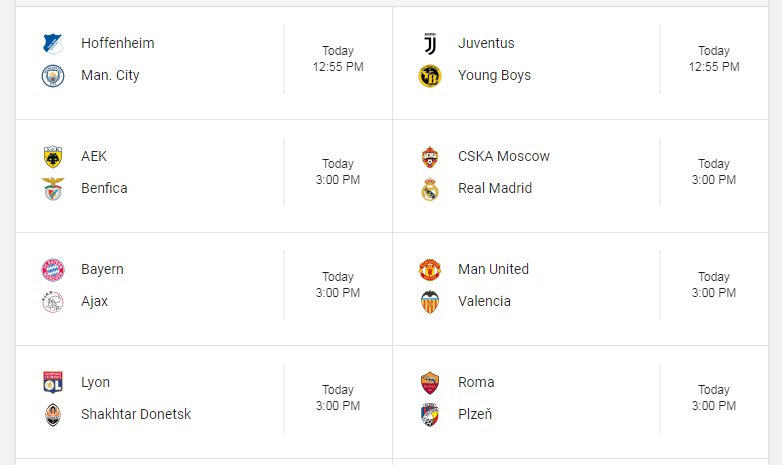Viewport: 782px width, 465px height.
Task: Select the Plzeň team name
Action: (475, 414)
